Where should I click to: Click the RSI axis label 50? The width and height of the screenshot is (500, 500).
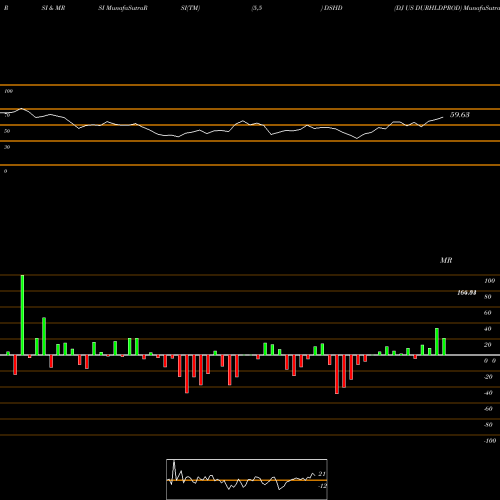[x=7, y=131]
